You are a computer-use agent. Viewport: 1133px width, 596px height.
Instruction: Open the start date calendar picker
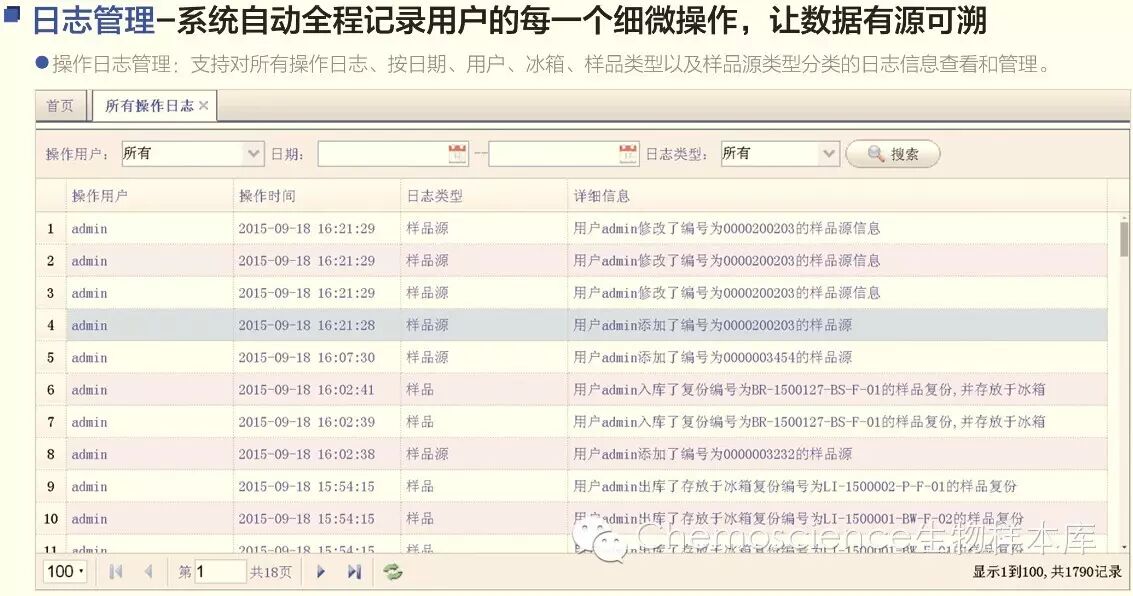coord(457,153)
